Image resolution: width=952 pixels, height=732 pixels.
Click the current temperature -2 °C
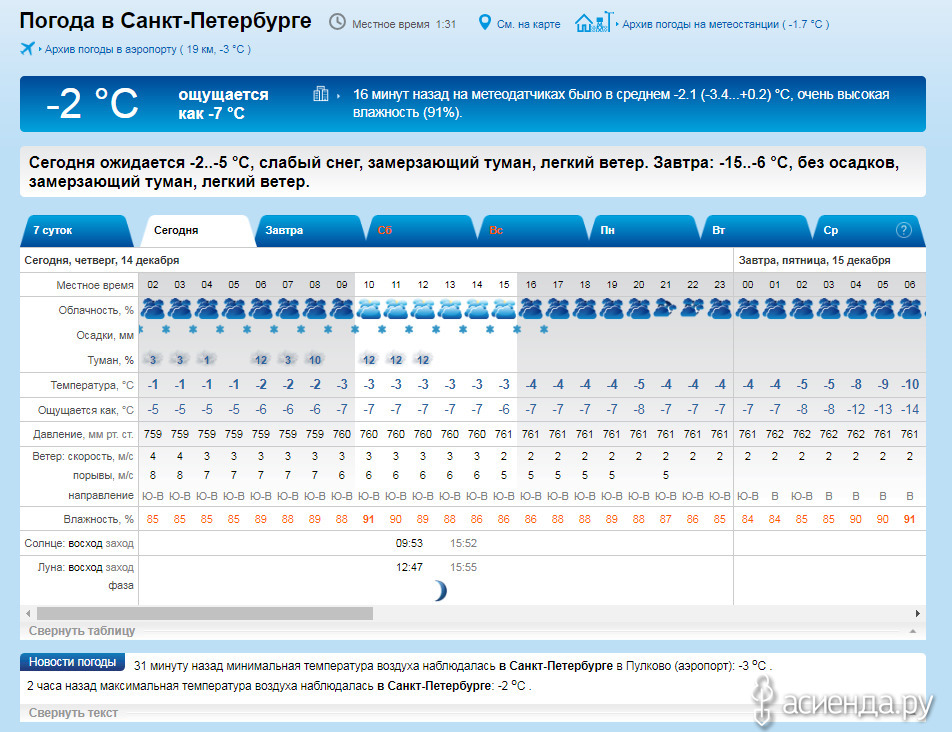pos(92,103)
